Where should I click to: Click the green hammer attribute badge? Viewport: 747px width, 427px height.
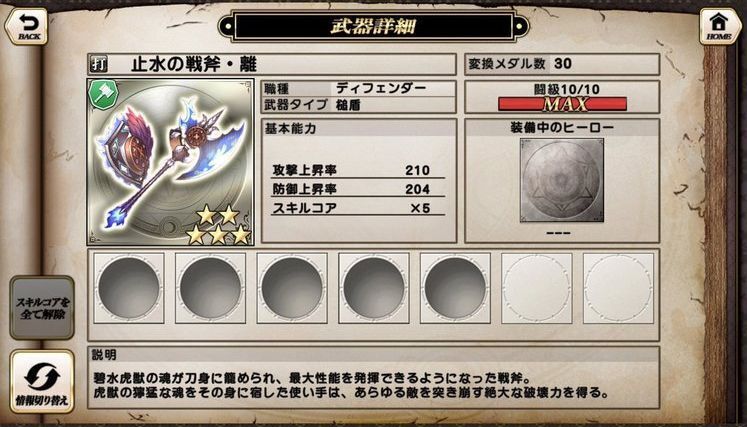coord(104,95)
